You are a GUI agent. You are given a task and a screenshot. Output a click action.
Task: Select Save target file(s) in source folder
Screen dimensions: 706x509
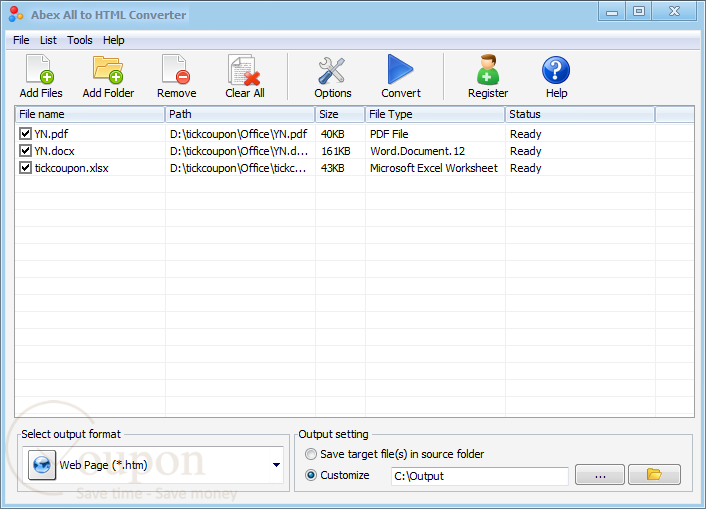click(311, 454)
